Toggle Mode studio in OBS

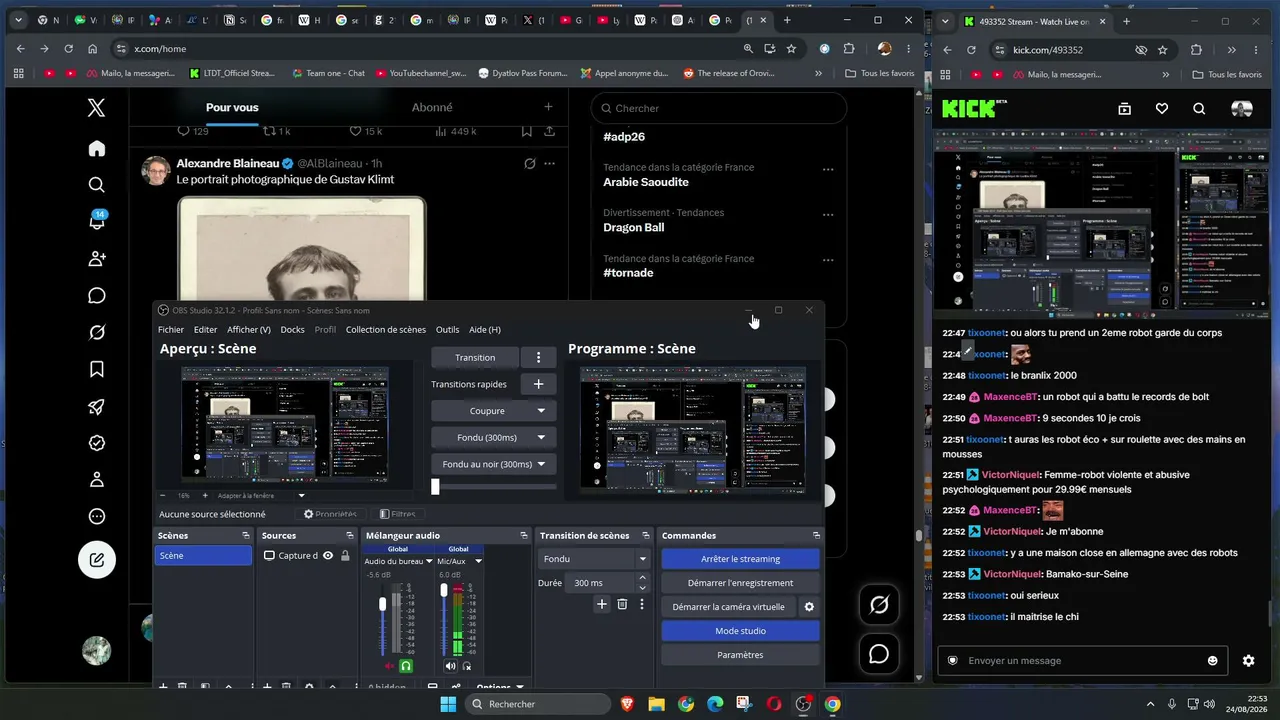point(740,631)
